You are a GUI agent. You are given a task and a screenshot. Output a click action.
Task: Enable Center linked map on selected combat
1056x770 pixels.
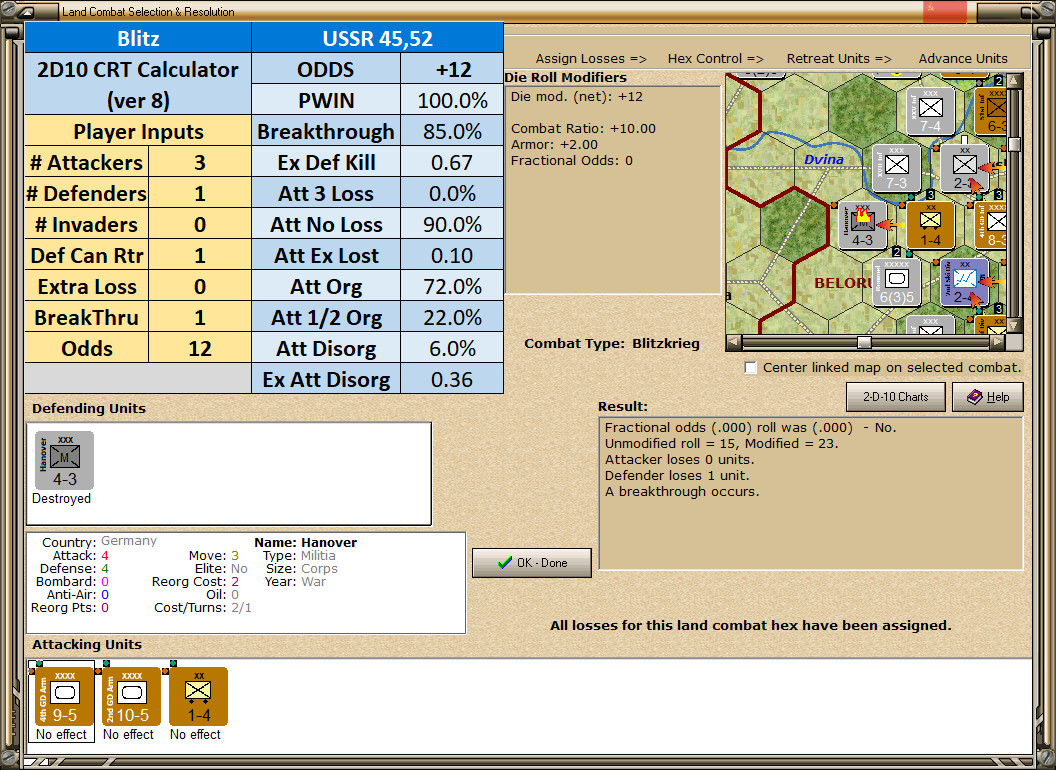(x=750, y=368)
